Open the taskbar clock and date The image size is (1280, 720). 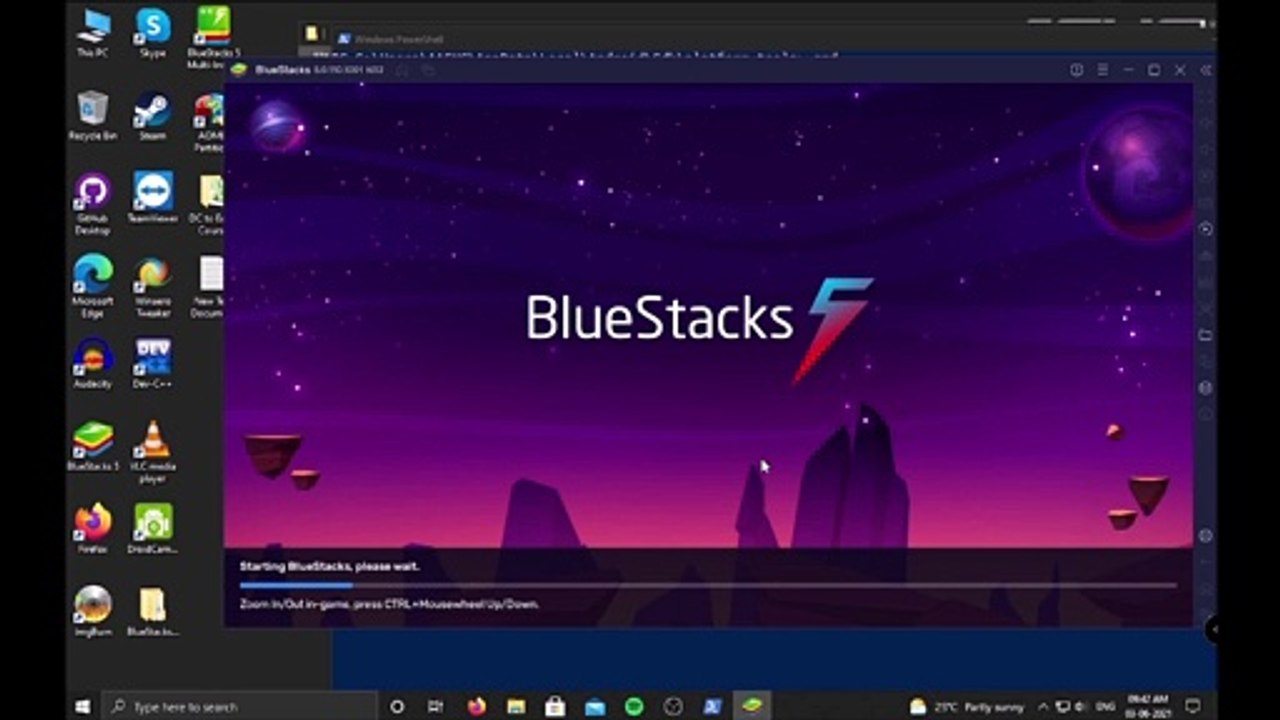click(1148, 706)
